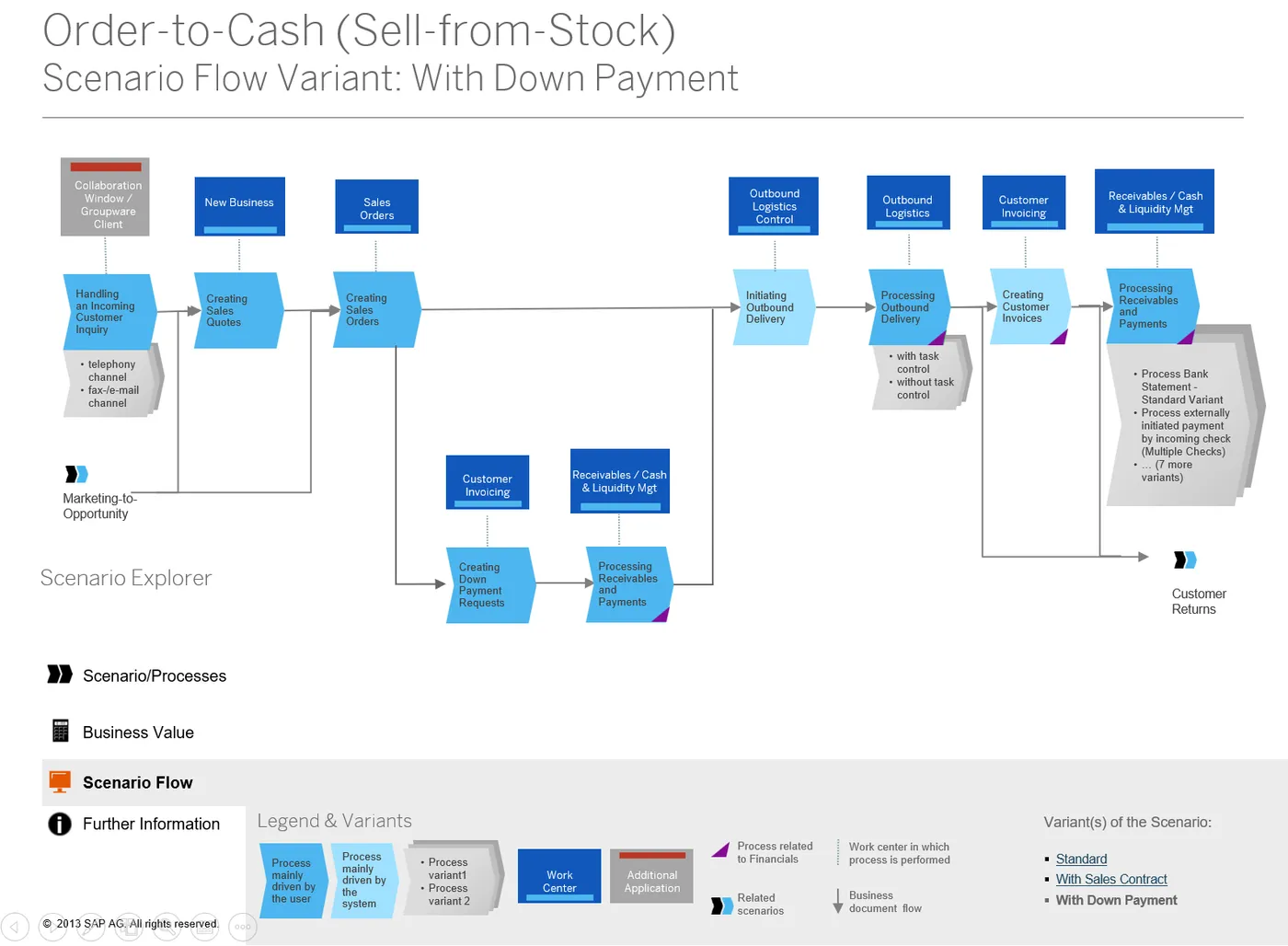Click the 'Variant(s) of the Scenario:' heading
The image size is (1288, 946).
[1127, 822]
